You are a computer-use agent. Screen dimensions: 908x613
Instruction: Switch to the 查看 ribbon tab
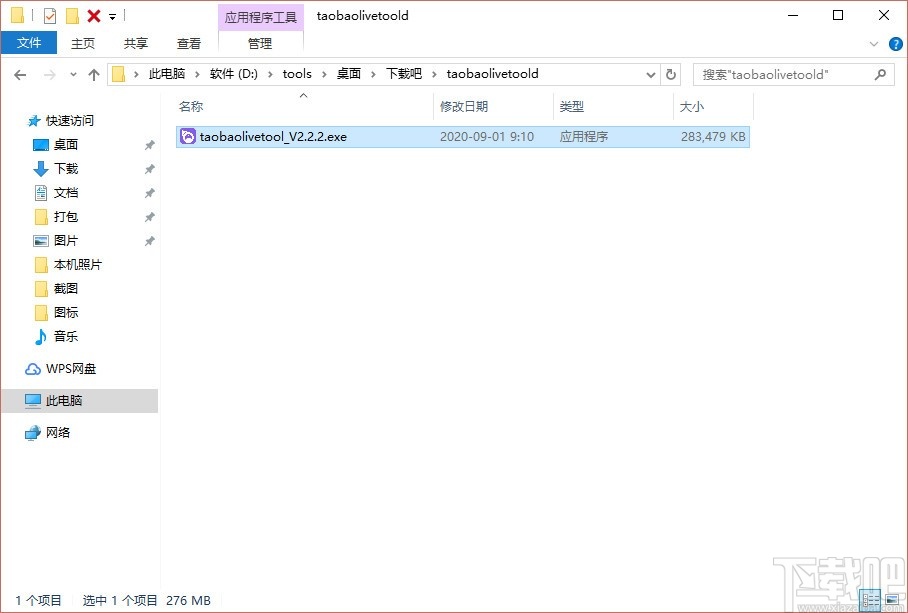click(x=189, y=43)
